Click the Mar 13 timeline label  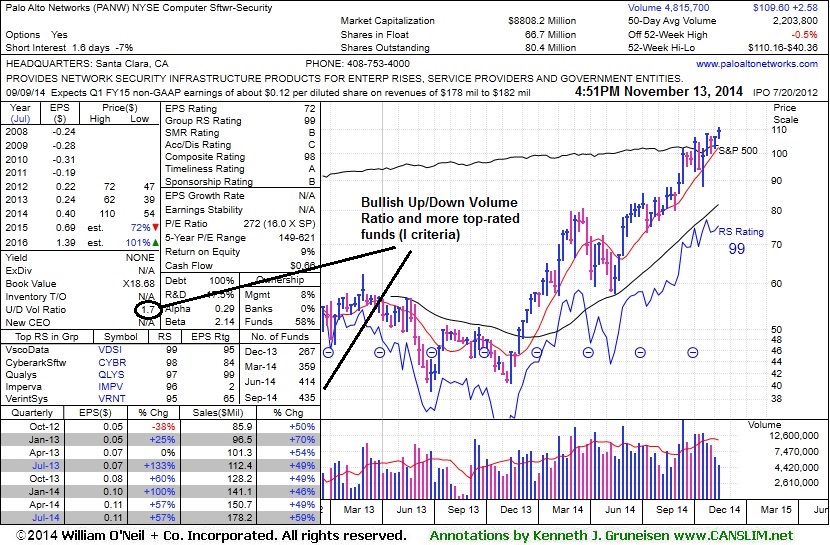tap(358, 510)
